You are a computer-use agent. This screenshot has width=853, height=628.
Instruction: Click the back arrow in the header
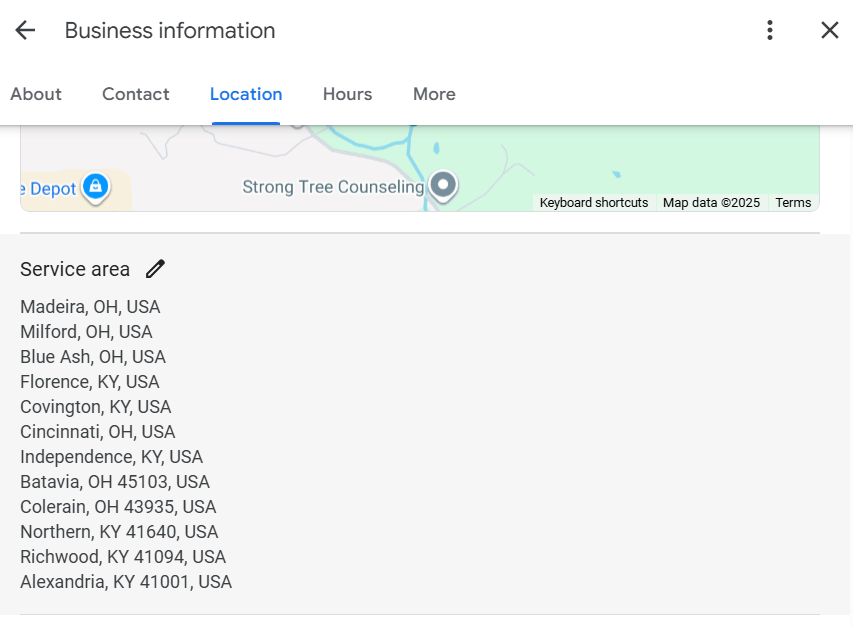[24, 30]
